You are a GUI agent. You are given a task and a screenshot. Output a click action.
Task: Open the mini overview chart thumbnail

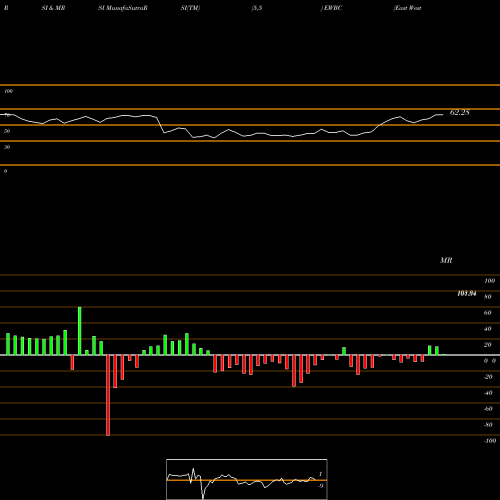point(247,479)
